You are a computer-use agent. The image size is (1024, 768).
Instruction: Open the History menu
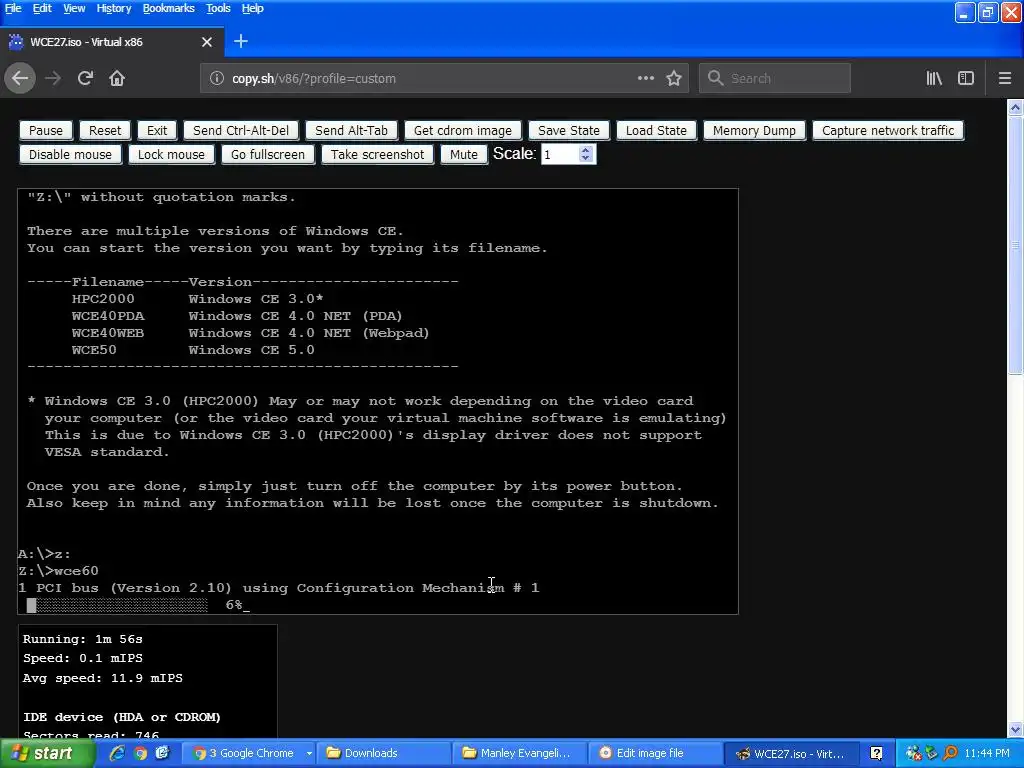114,8
